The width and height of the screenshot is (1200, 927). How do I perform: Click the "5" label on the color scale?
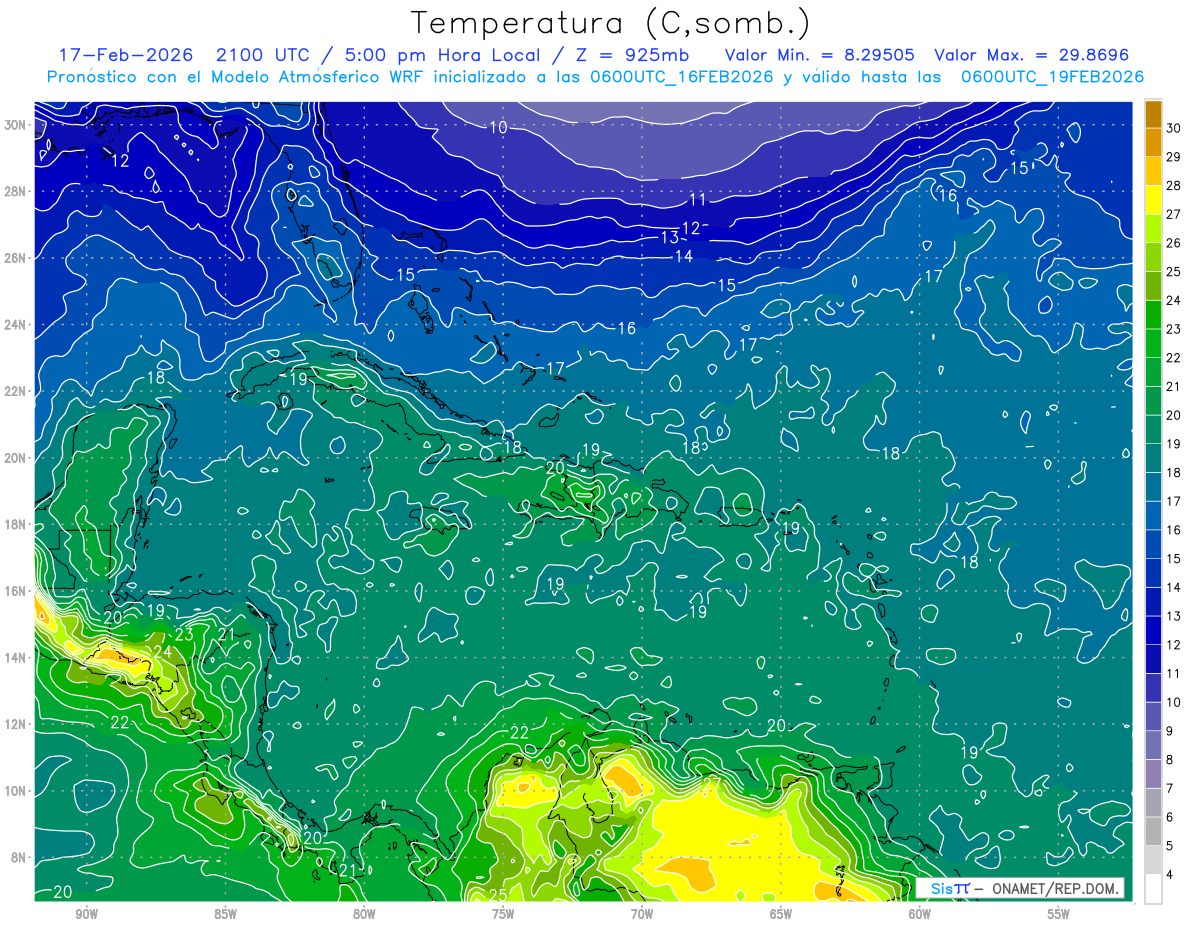point(1171,846)
